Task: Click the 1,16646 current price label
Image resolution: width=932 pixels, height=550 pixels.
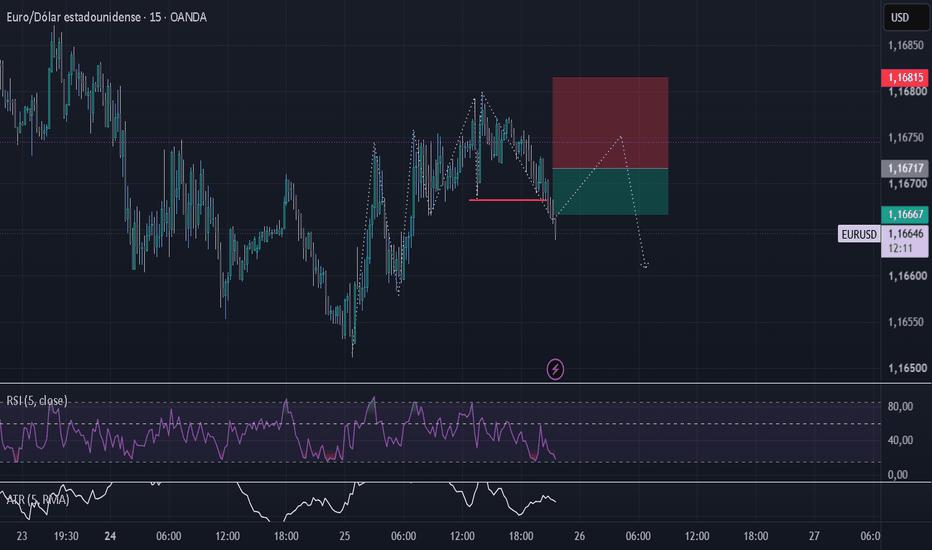Action: [906, 234]
